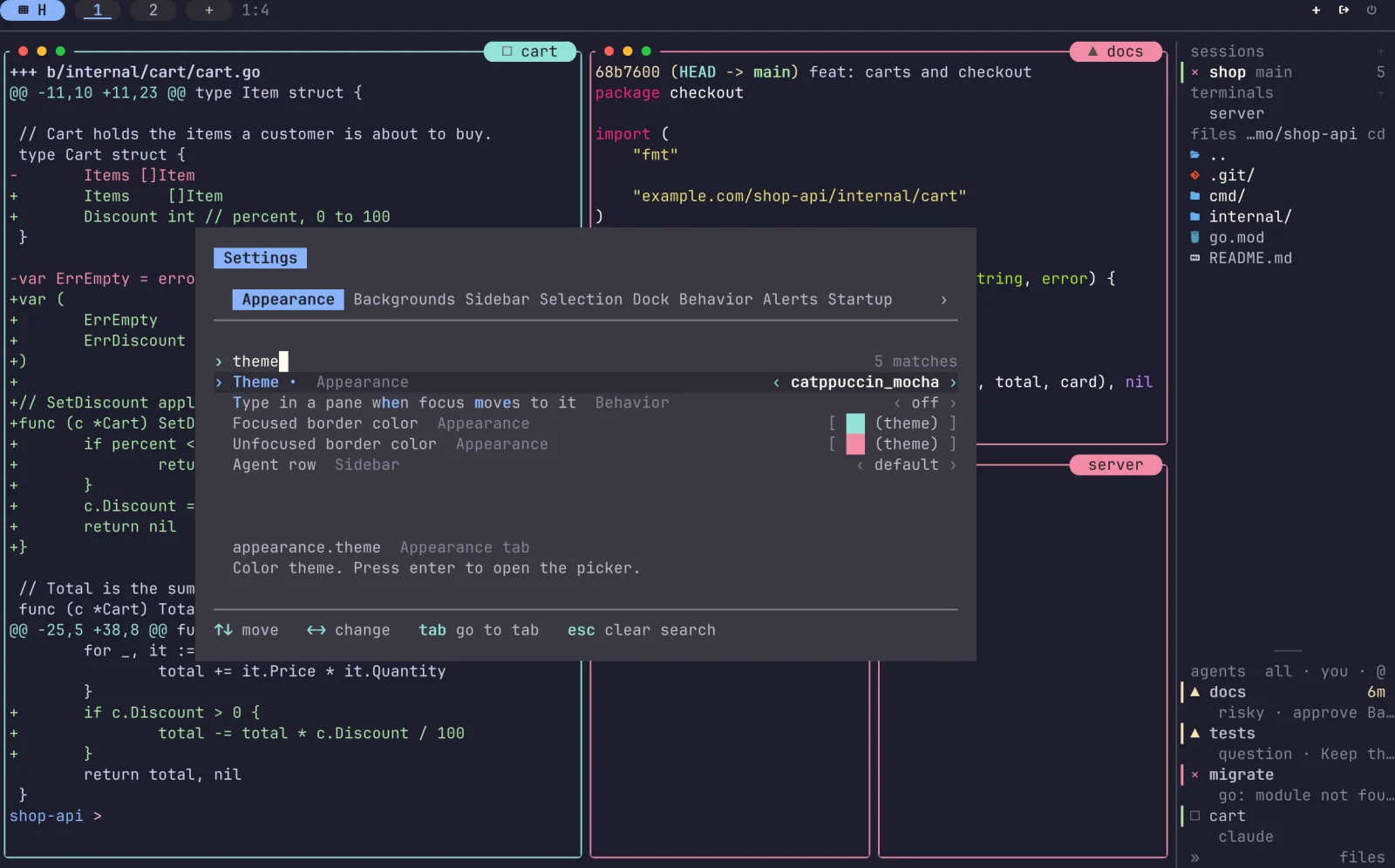Click the README.md markdown icon
Screen dimensions: 1395x868
tap(1194, 258)
